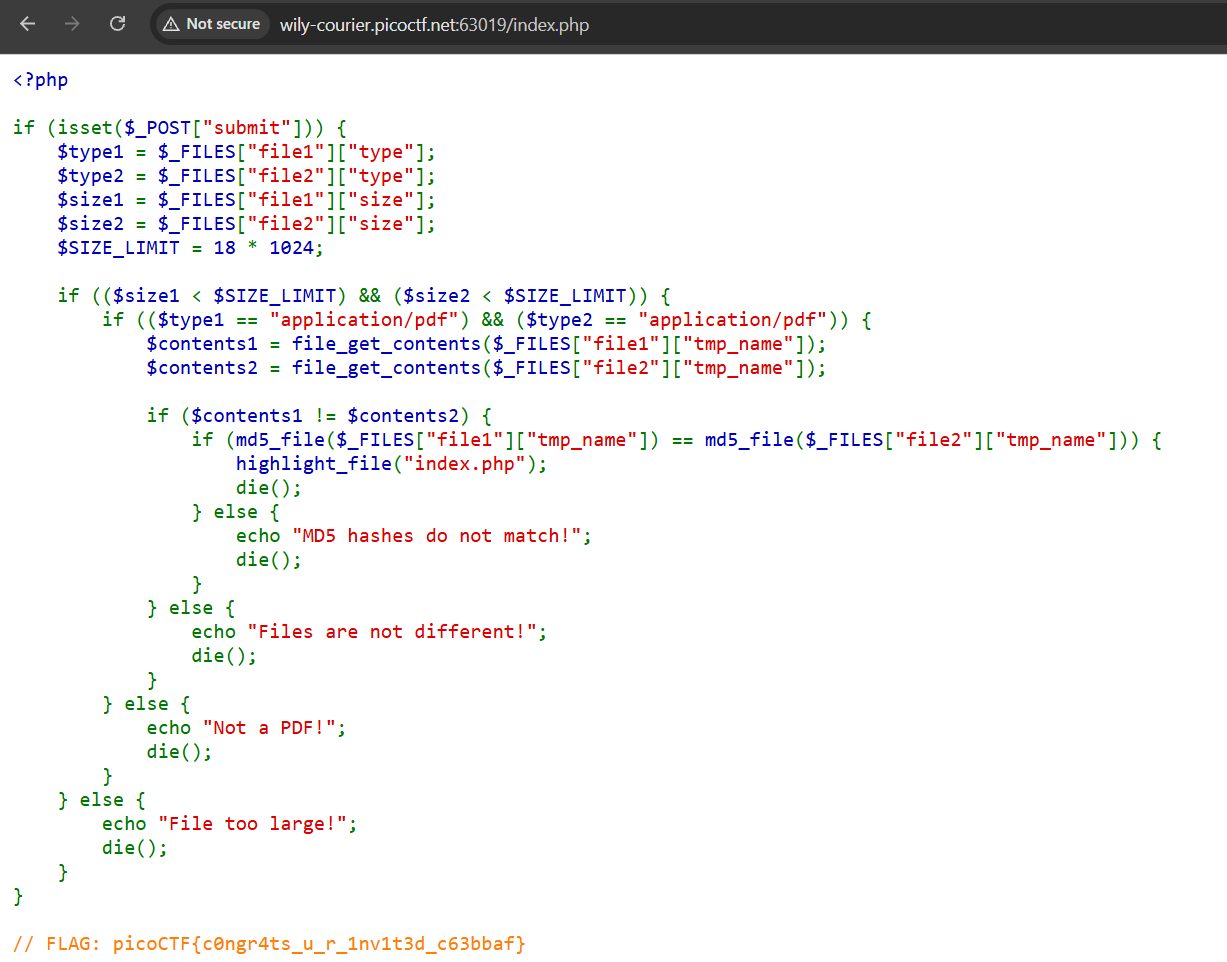
Task: Click the browser forward arrow
Action: [x=72, y=24]
